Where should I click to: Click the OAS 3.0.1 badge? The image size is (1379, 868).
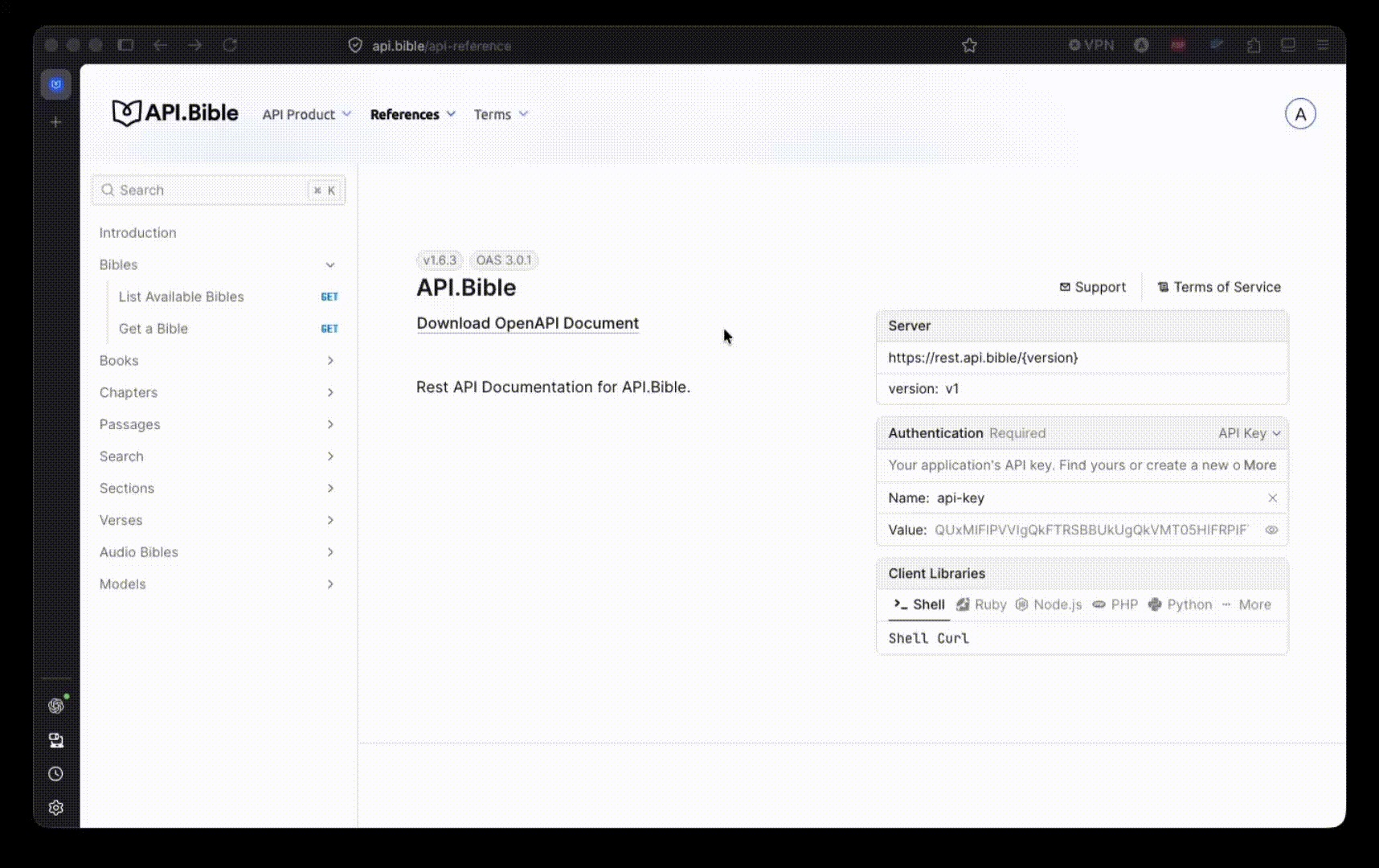pos(504,260)
